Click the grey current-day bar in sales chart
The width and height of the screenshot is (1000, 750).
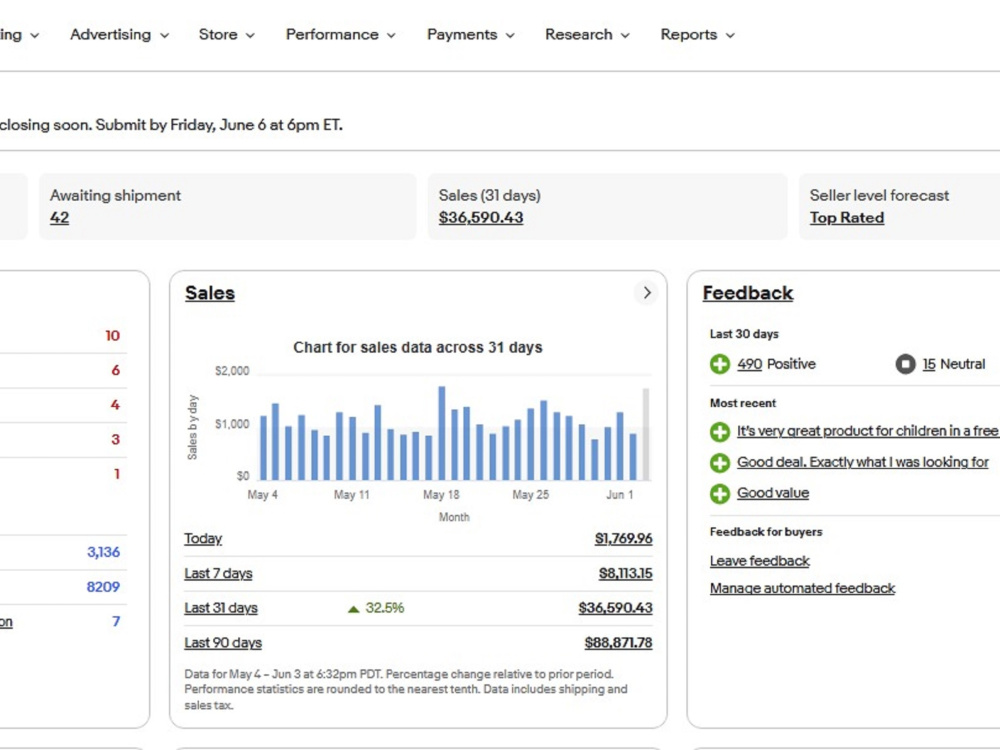coord(646,434)
